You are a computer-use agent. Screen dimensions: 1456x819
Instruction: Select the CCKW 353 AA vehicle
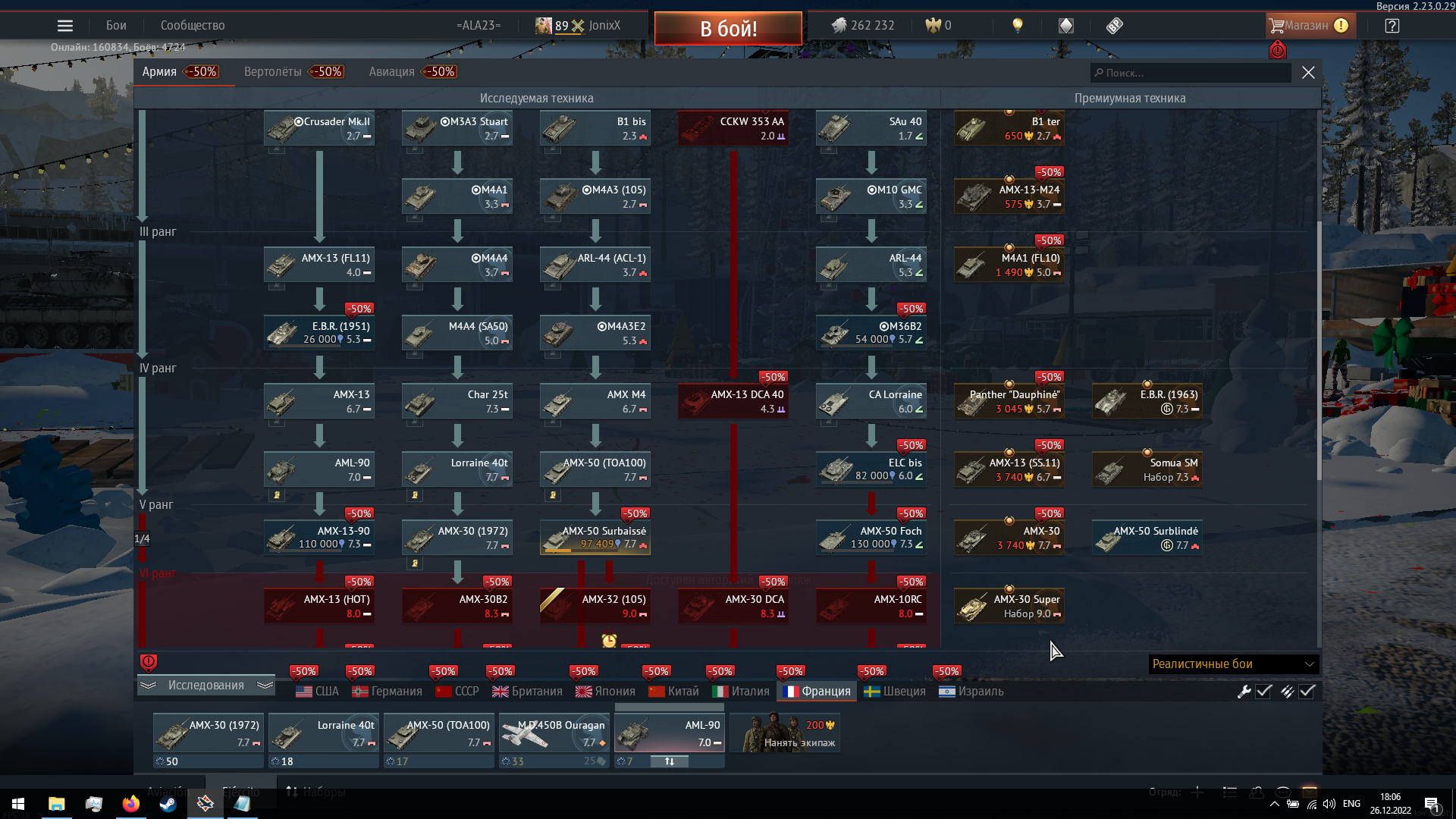pyautogui.click(x=733, y=128)
